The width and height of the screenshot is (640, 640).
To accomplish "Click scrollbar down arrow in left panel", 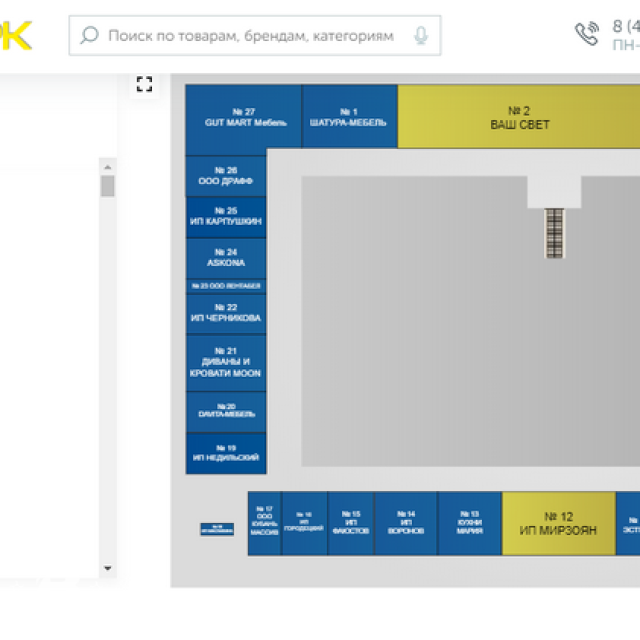I will point(108,568).
